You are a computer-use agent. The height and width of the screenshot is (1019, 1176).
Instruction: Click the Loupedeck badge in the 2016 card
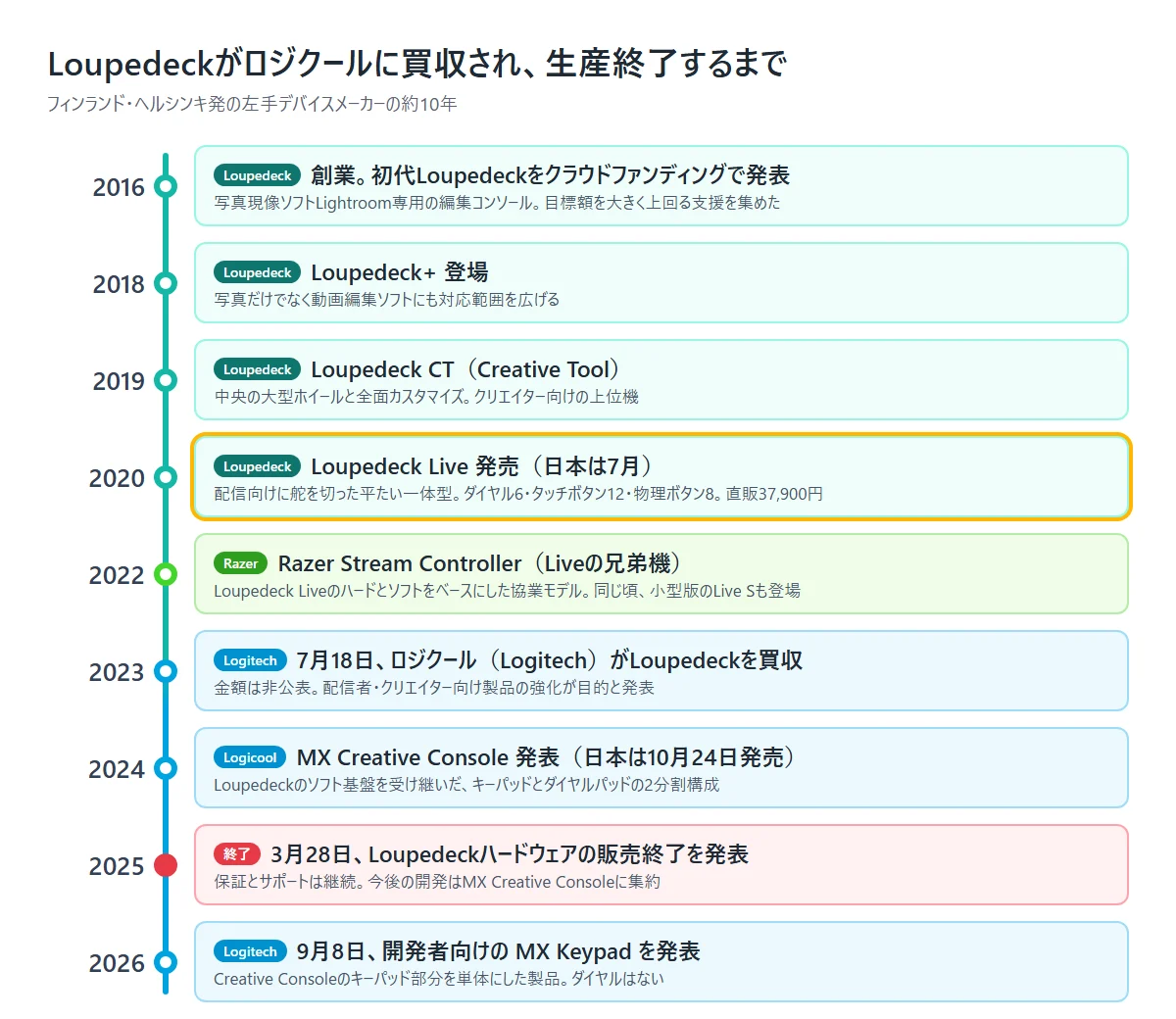coord(257,175)
